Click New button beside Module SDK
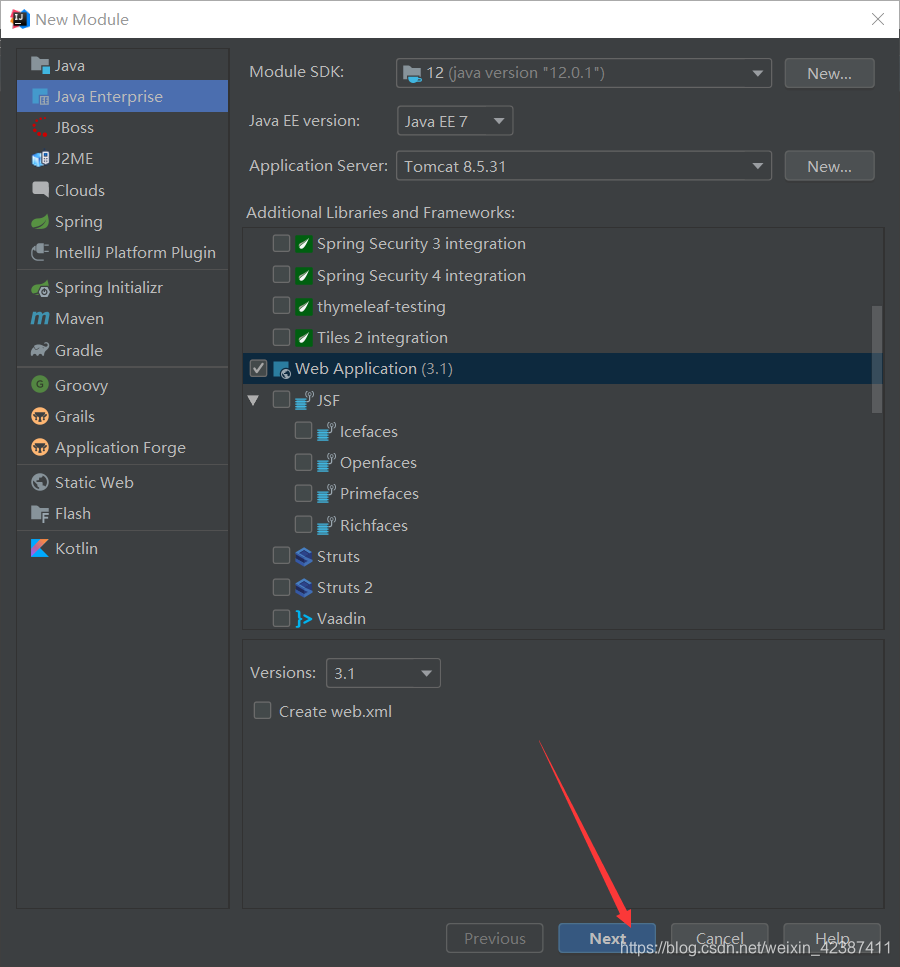 pos(829,73)
